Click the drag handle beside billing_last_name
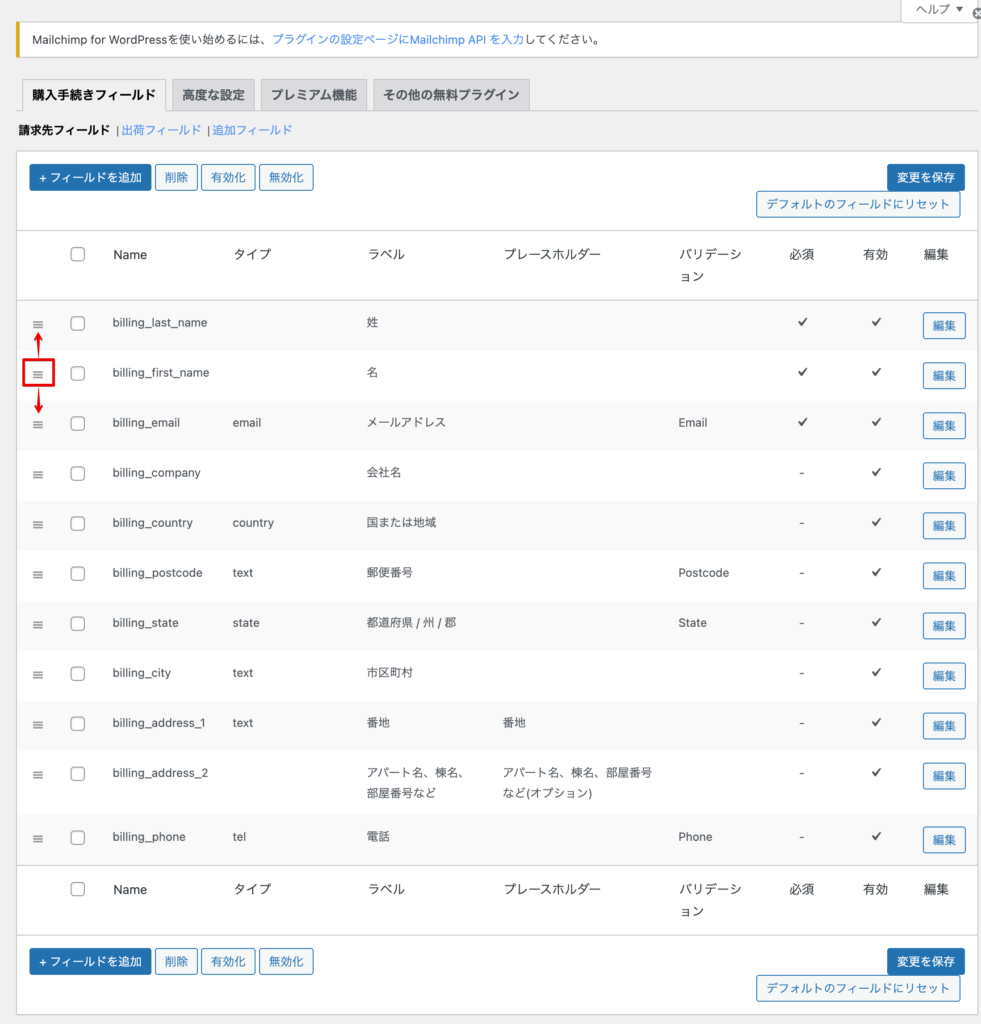Image resolution: width=981 pixels, height=1024 pixels. 38,324
